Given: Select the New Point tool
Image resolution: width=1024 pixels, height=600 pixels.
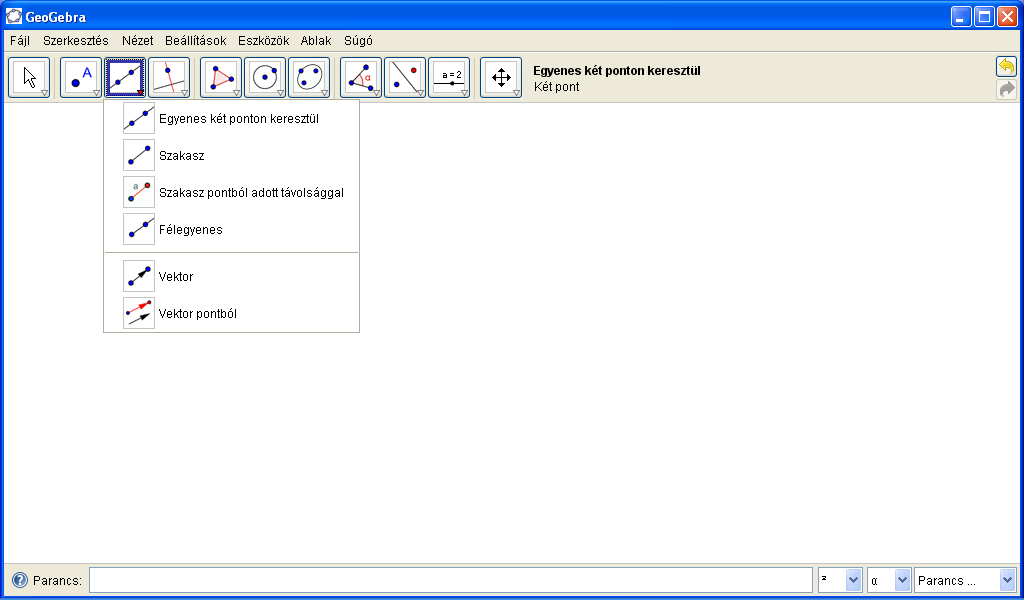Looking at the screenshot, I should pos(81,78).
